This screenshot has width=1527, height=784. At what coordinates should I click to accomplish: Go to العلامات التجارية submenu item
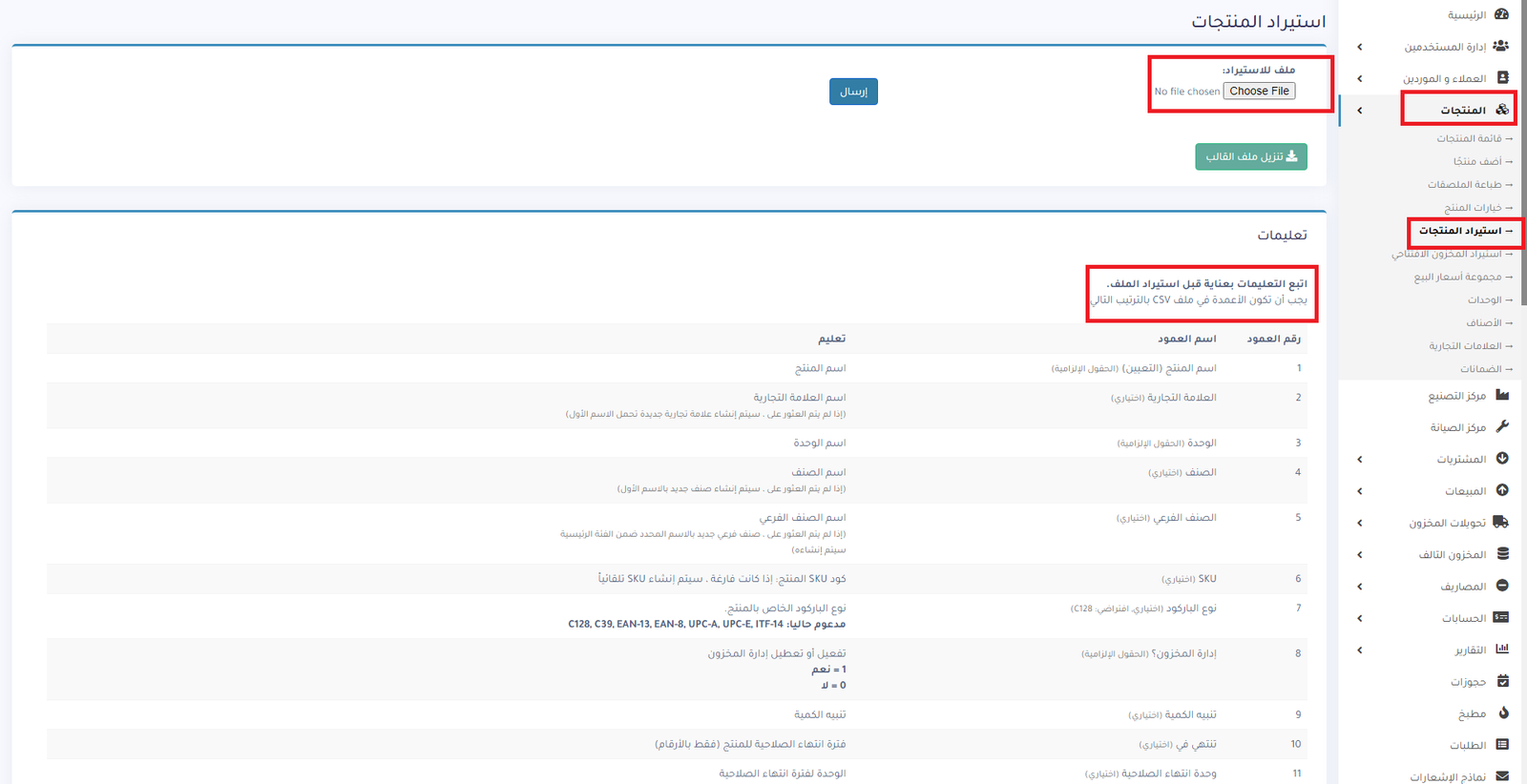[1465, 345]
